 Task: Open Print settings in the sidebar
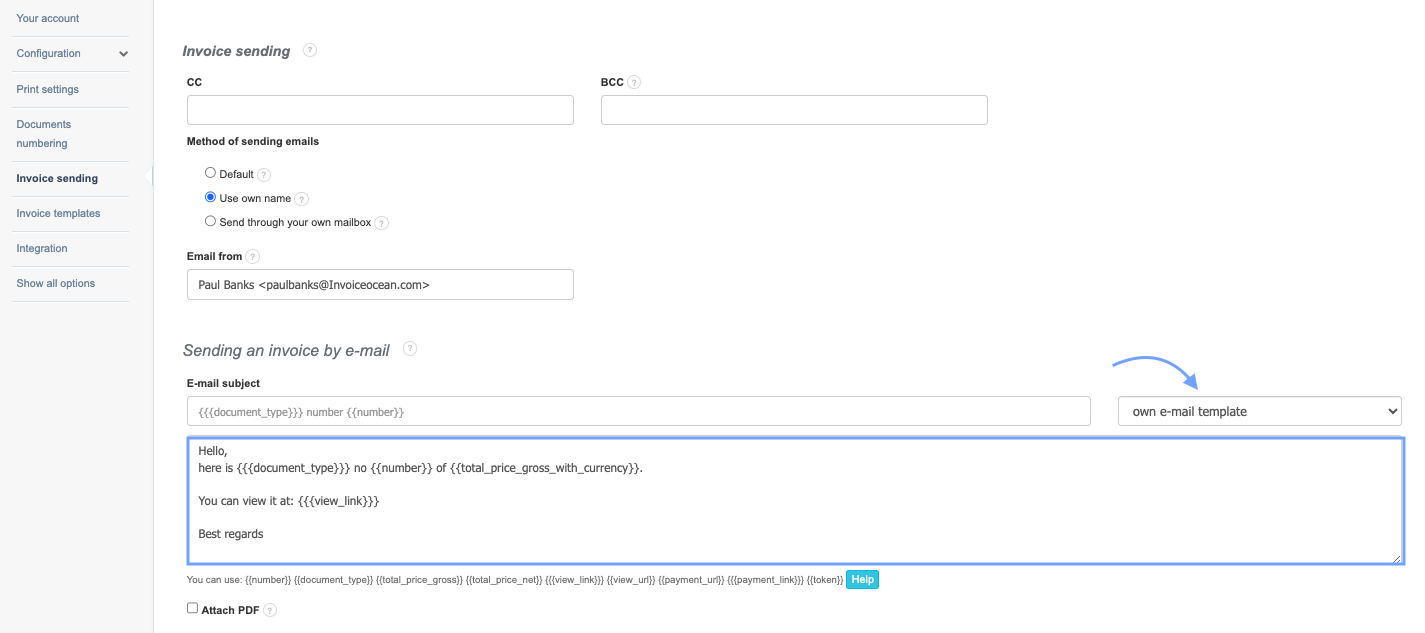[x=48, y=89]
